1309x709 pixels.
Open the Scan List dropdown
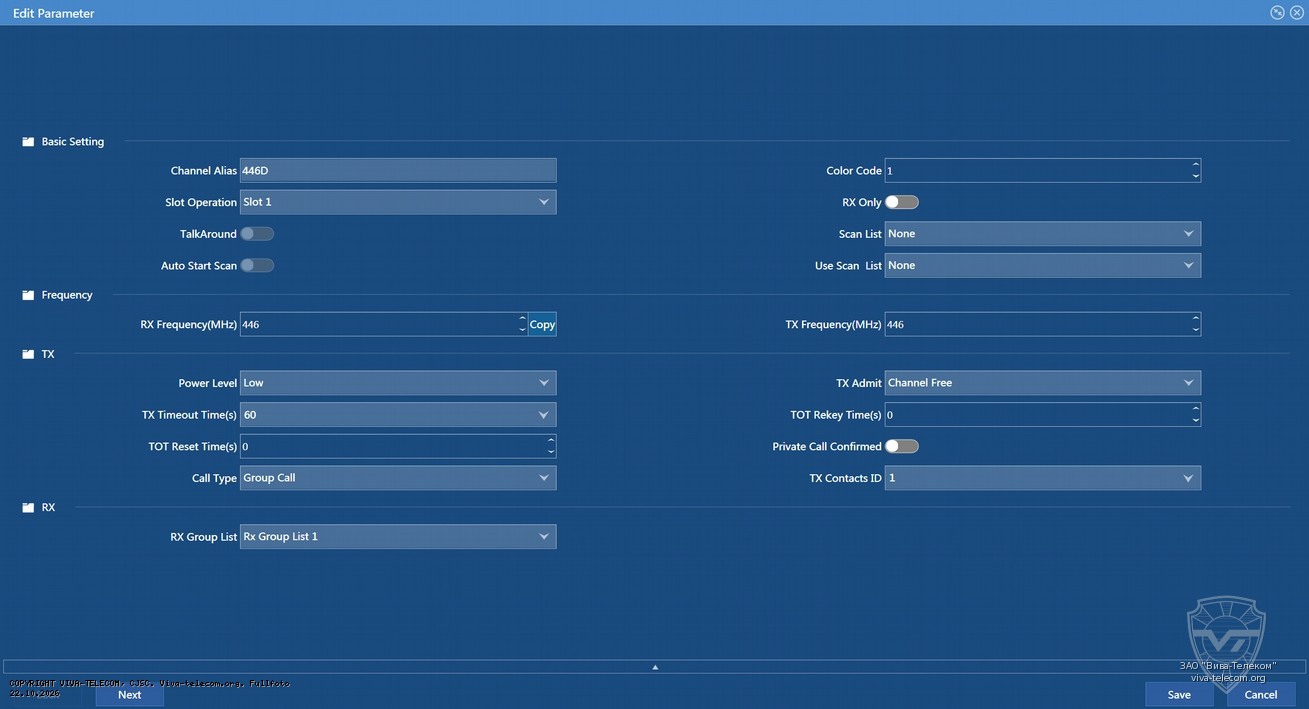(x=1043, y=234)
